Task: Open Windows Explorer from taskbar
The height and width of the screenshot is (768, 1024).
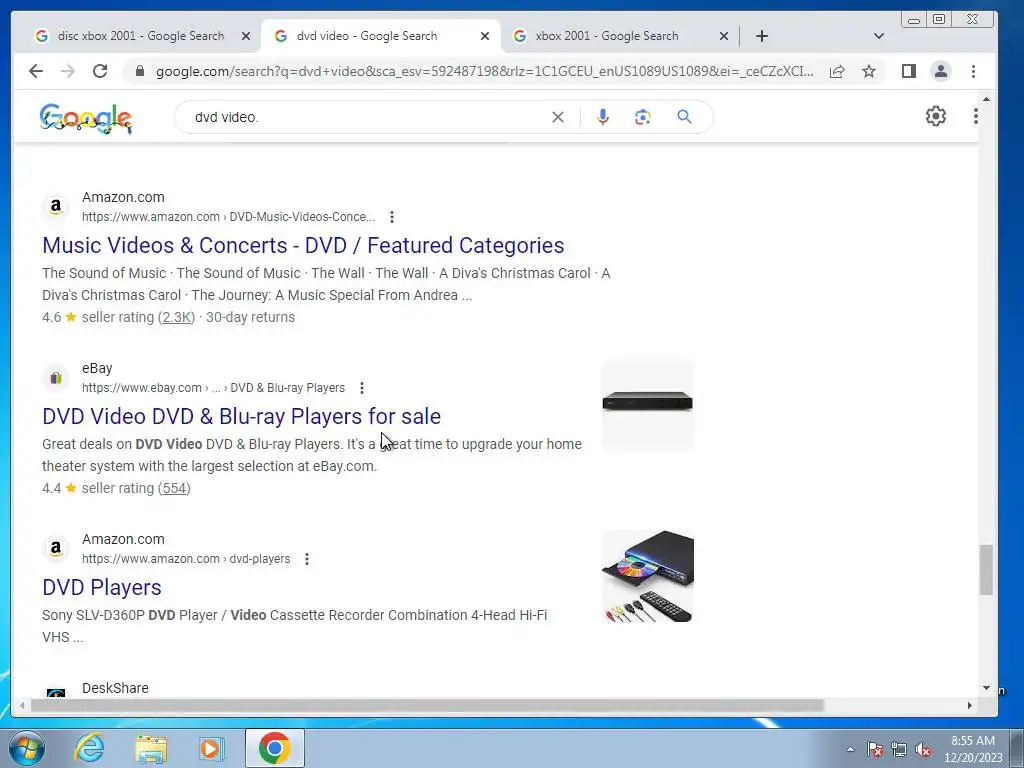Action: click(151, 748)
